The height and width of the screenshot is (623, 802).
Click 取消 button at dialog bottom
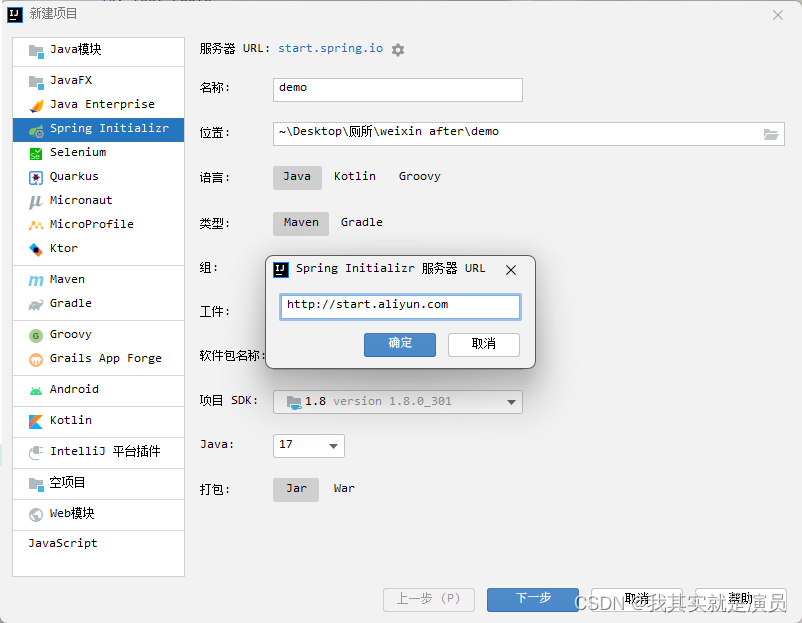coord(637,599)
